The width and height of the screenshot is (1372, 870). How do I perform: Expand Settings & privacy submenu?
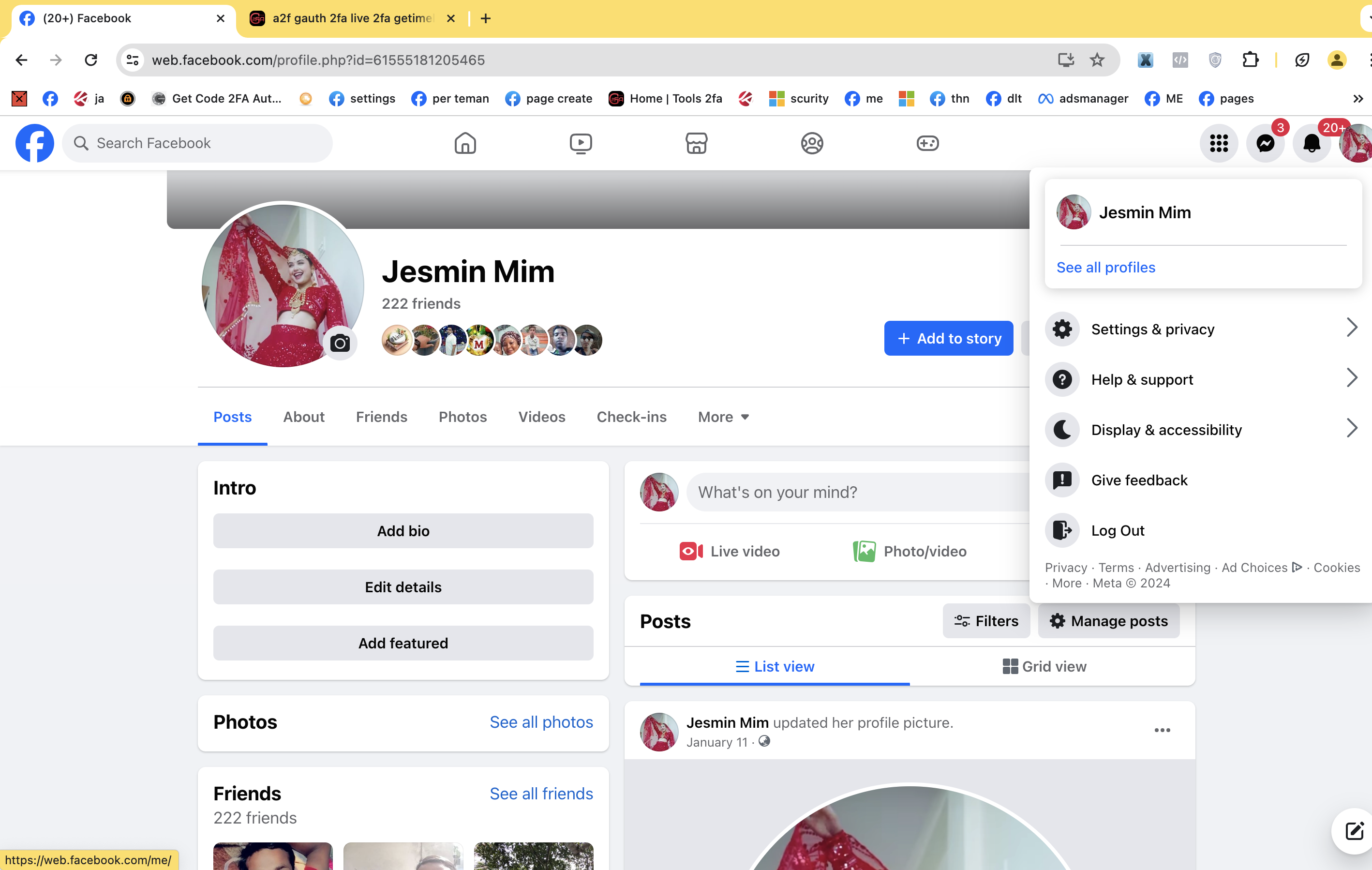[x=1202, y=329]
